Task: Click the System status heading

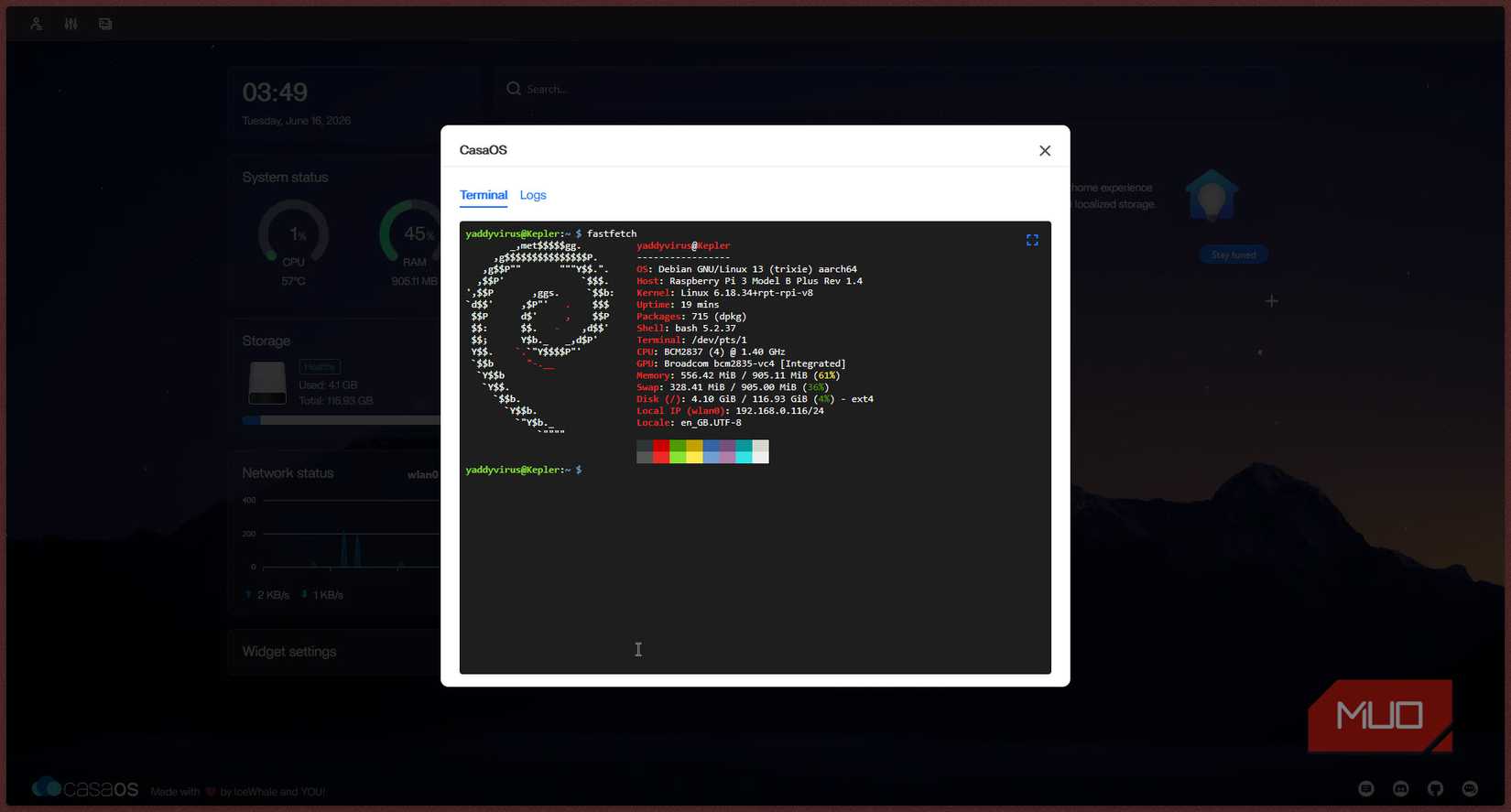Action: (285, 178)
